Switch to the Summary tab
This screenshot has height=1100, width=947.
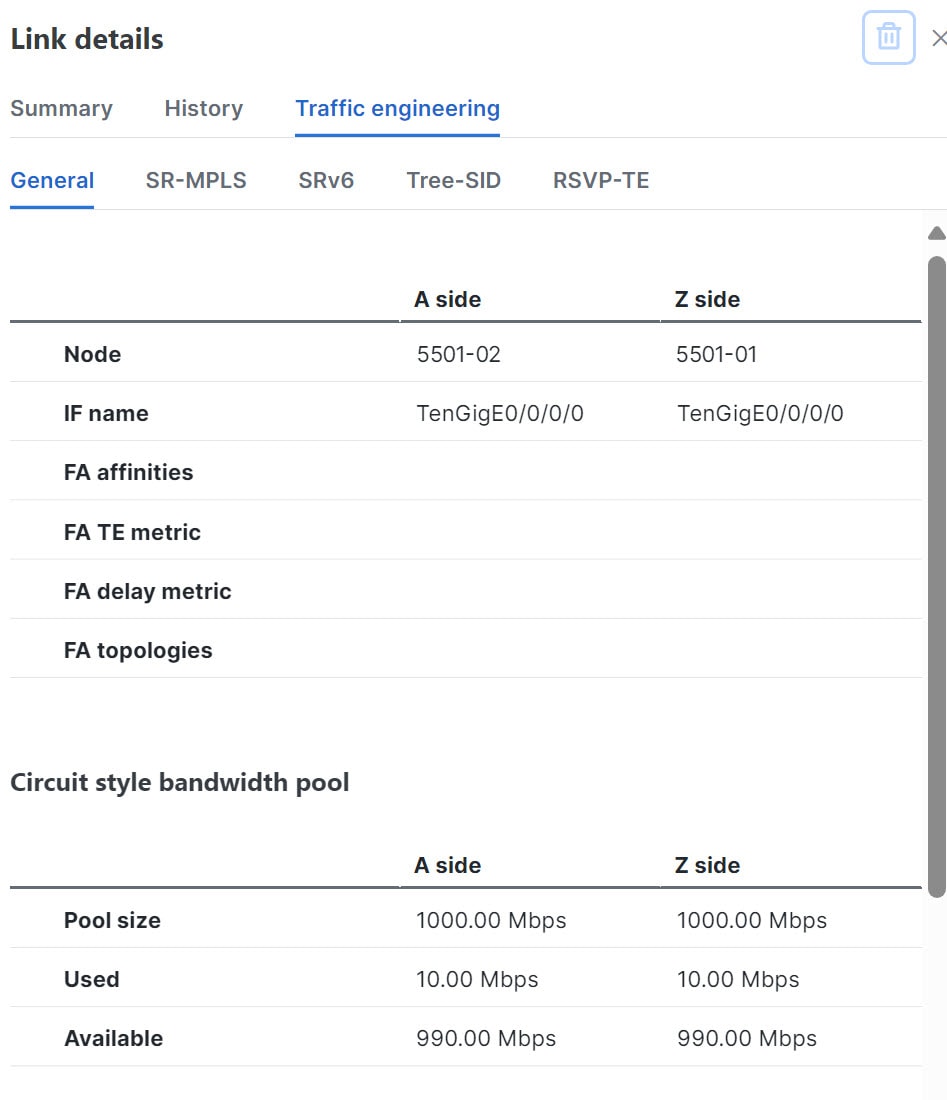pyautogui.click(x=61, y=108)
